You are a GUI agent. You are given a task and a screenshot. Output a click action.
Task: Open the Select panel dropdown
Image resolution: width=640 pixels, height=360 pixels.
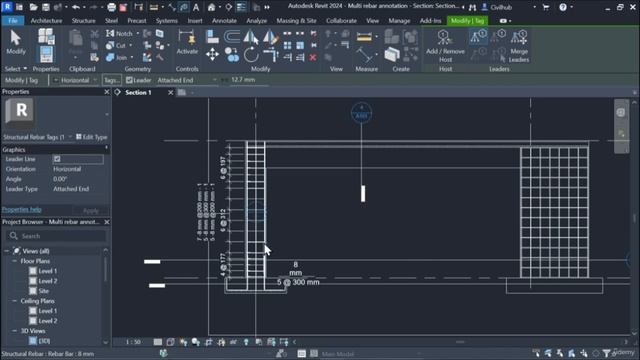[16, 69]
